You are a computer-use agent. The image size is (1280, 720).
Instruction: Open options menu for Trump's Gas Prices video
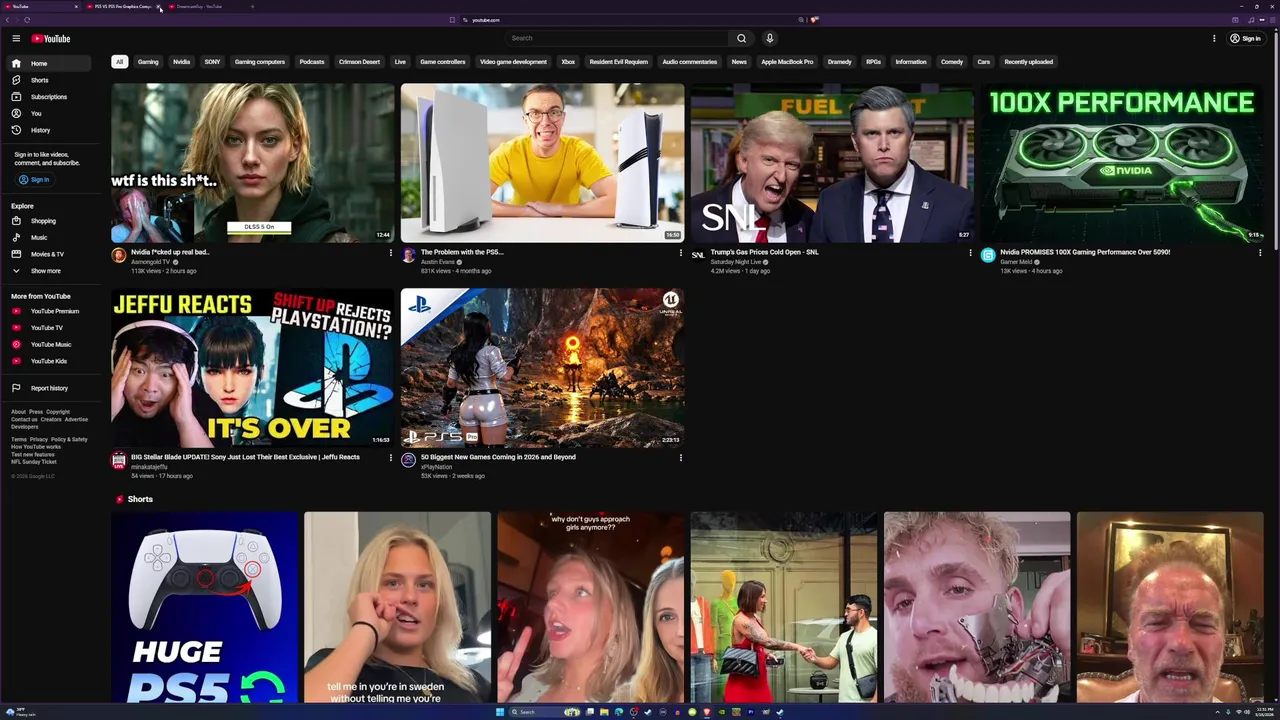(970, 253)
